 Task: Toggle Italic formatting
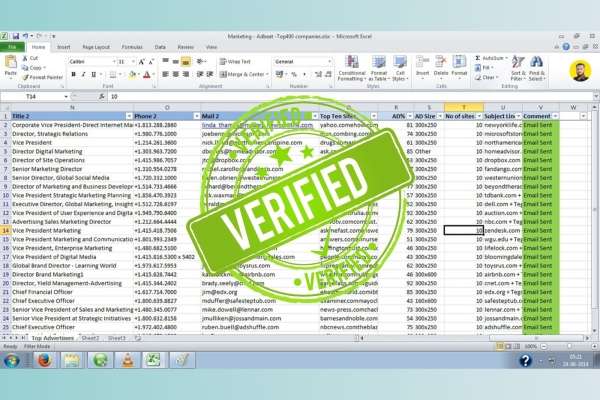(83, 74)
